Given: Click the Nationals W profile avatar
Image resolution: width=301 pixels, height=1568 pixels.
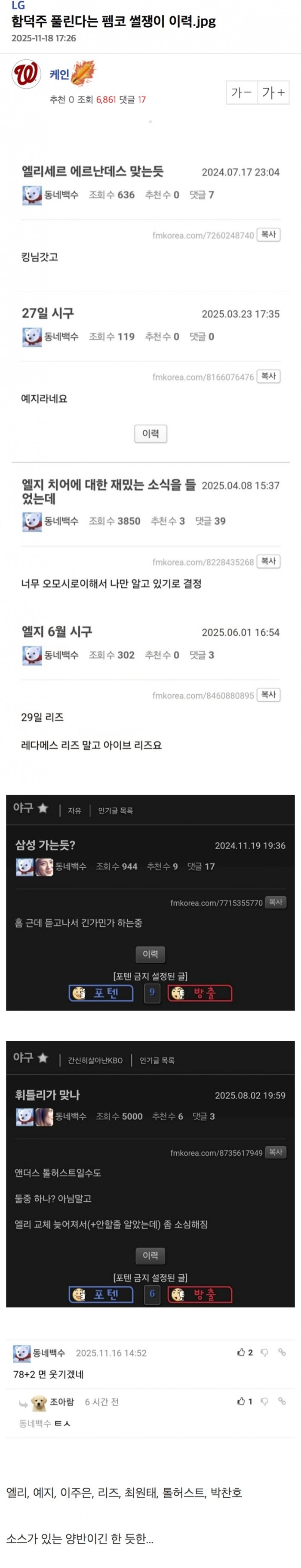Looking at the screenshot, I should point(26,74).
